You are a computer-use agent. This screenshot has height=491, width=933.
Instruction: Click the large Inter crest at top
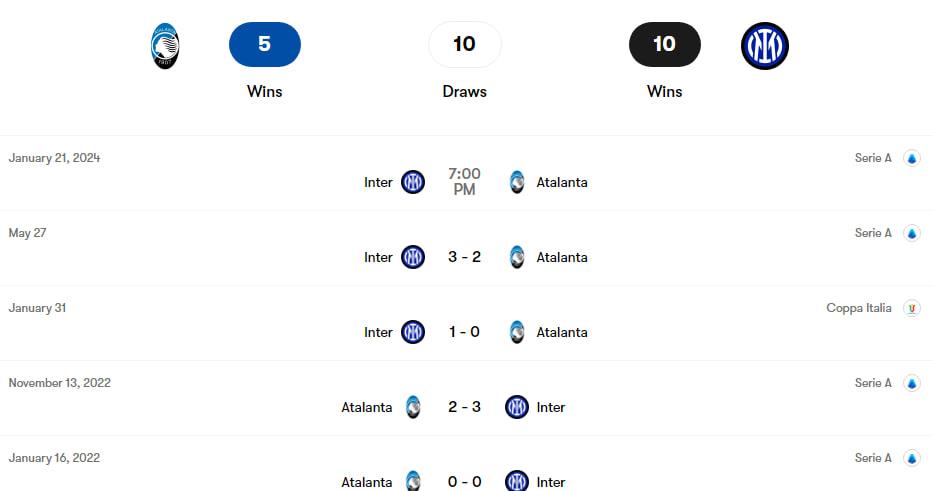(x=765, y=46)
